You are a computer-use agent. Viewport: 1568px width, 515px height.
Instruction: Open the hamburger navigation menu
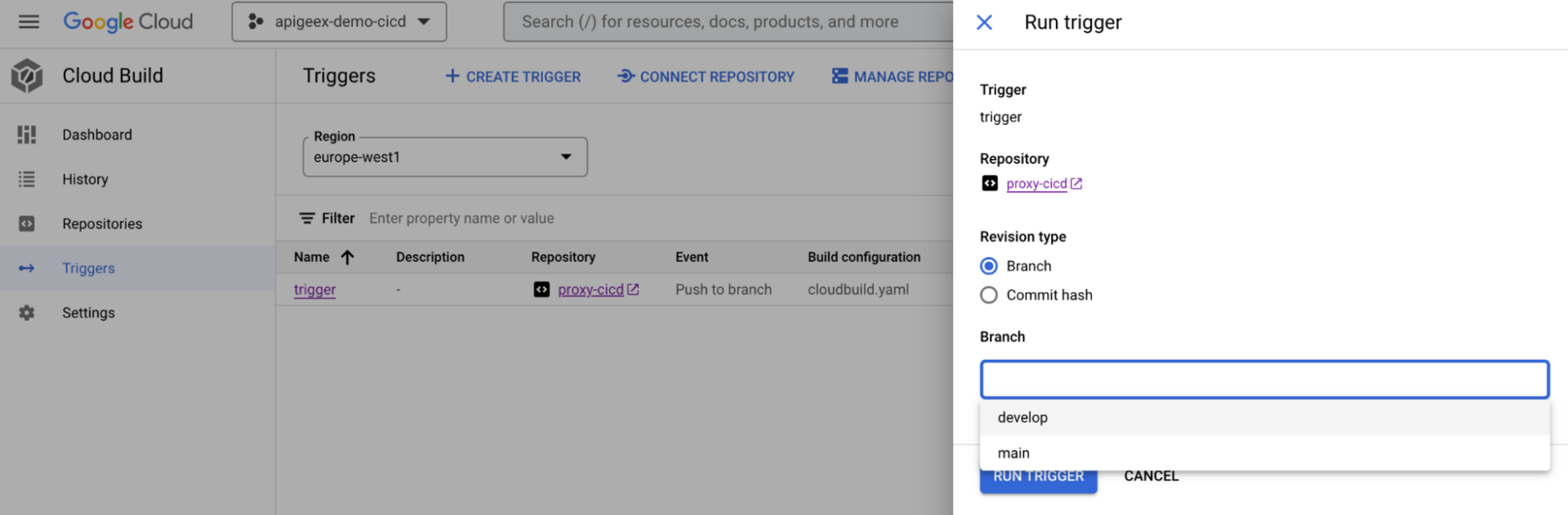[x=29, y=22]
